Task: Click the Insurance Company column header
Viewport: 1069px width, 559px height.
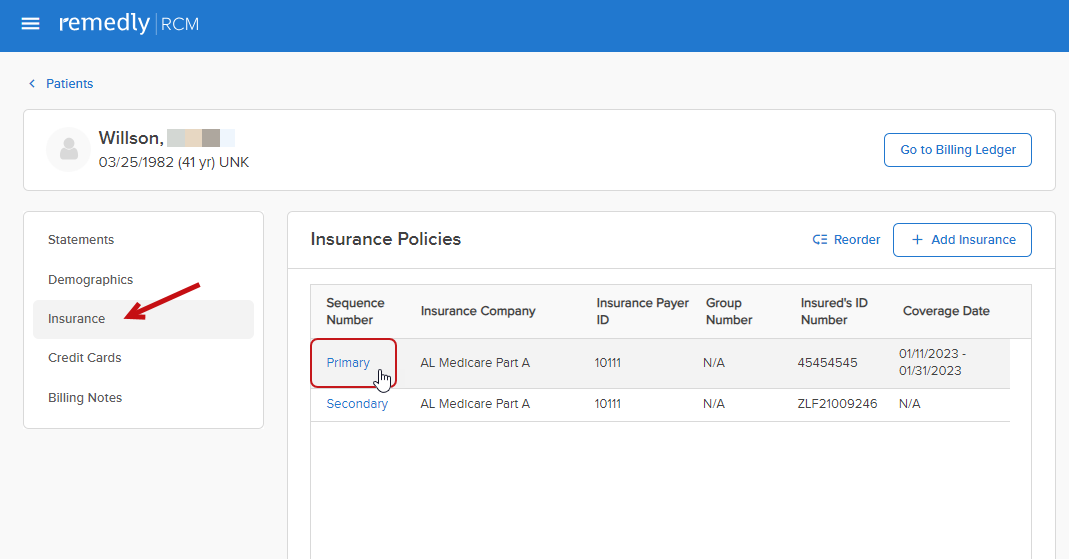Action: click(x=478, y=311)
